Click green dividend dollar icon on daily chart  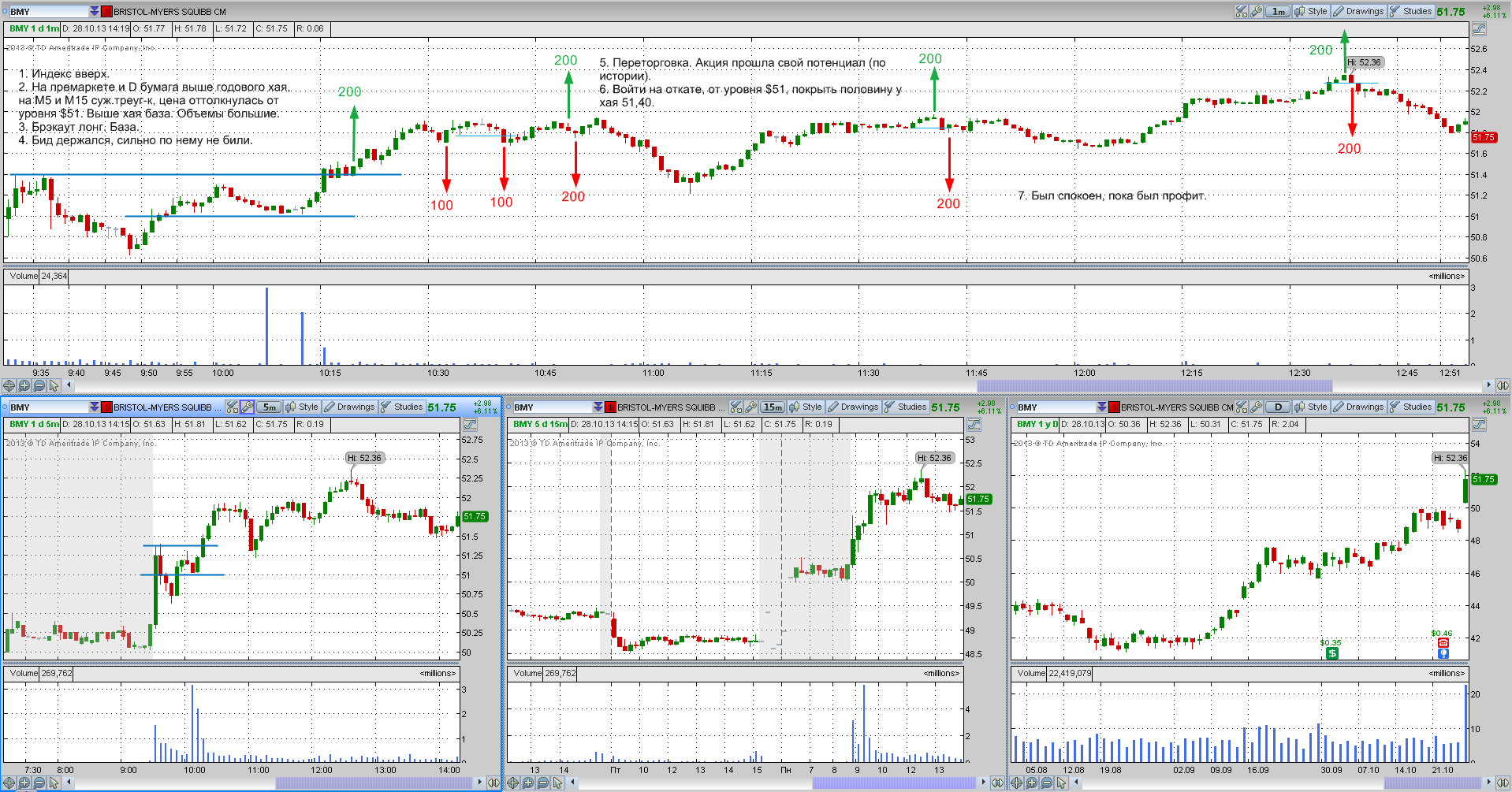[1331, 653]
